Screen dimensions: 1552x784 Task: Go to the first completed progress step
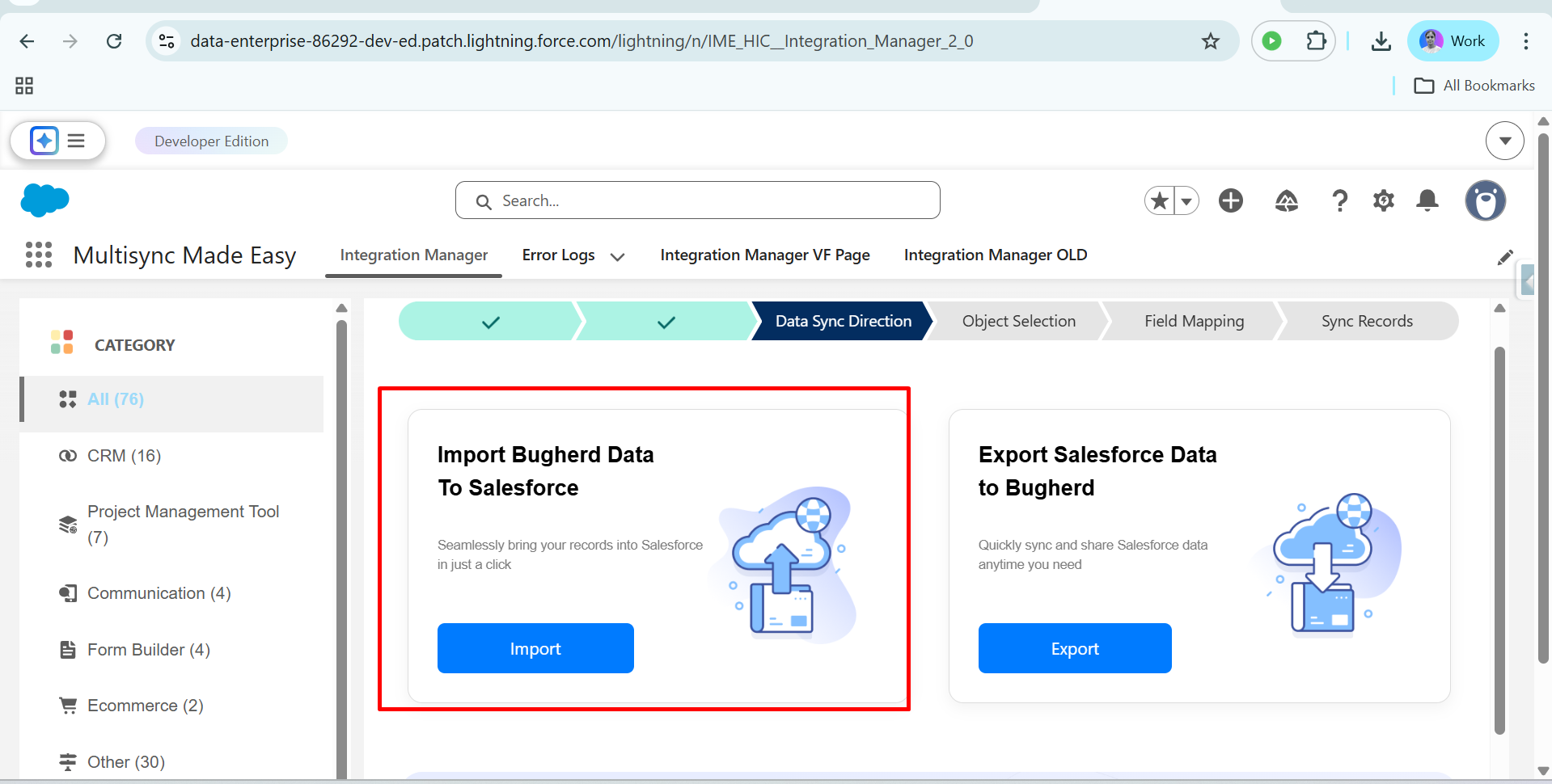490,322
